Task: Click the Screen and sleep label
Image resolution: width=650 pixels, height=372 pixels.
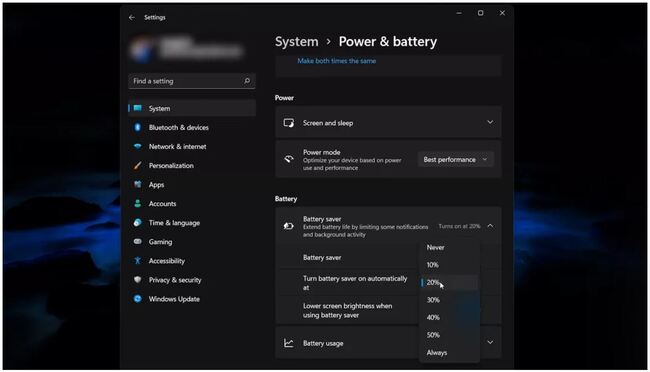Action: (328, 123)
